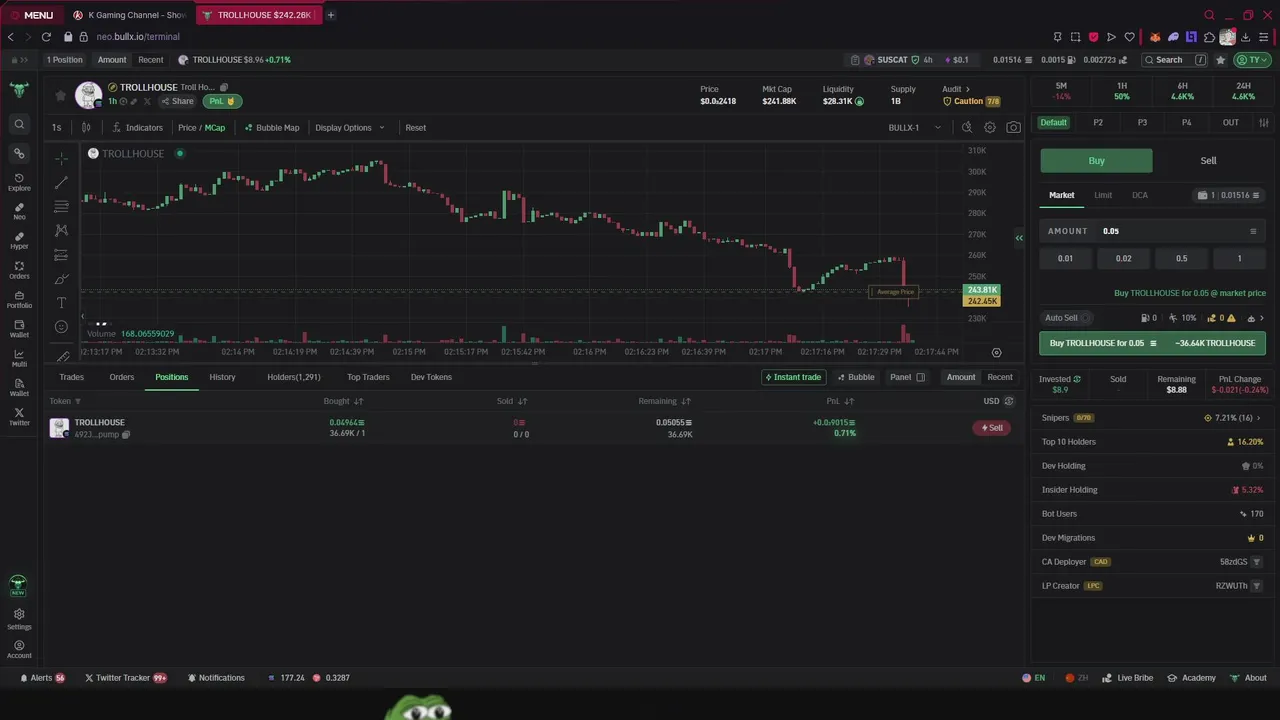This screenshot has width=1280, height=720.
Task: Select the P2 trade preset
Action: pyautogui.click(x=1098, y=122)
